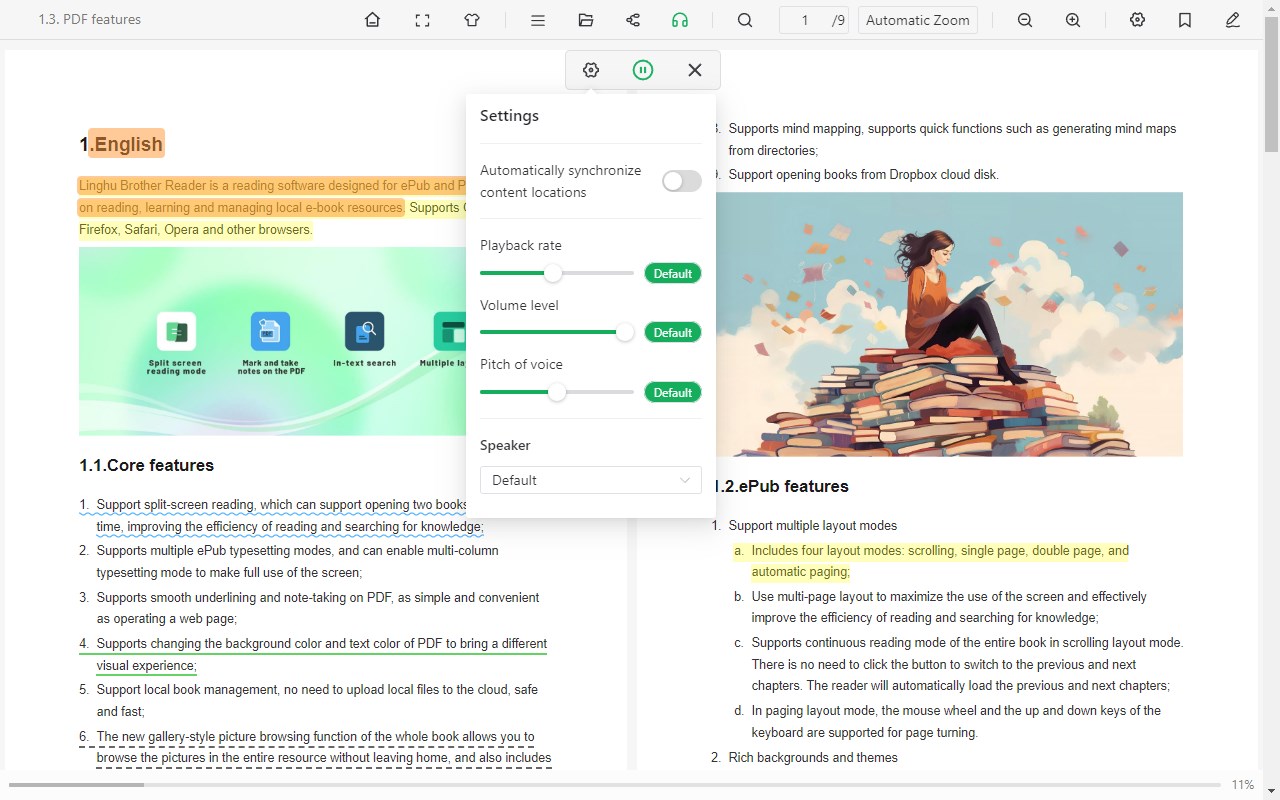Reset pitch of voice to Default
This screenshot has height=800, width=1280.
pyautogui.click(x=673, y=392)
